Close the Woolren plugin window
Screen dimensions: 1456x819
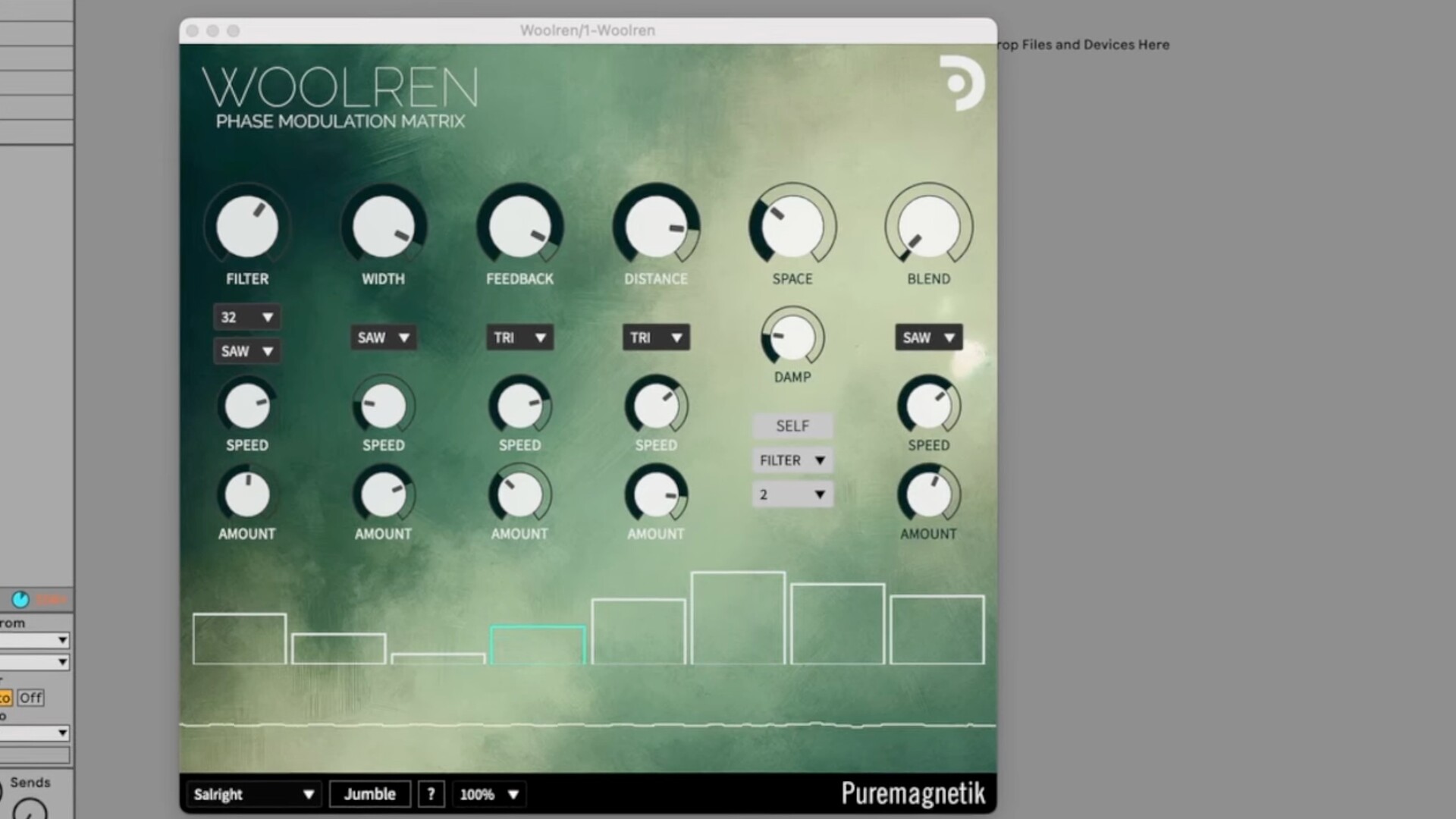(193, 31)
